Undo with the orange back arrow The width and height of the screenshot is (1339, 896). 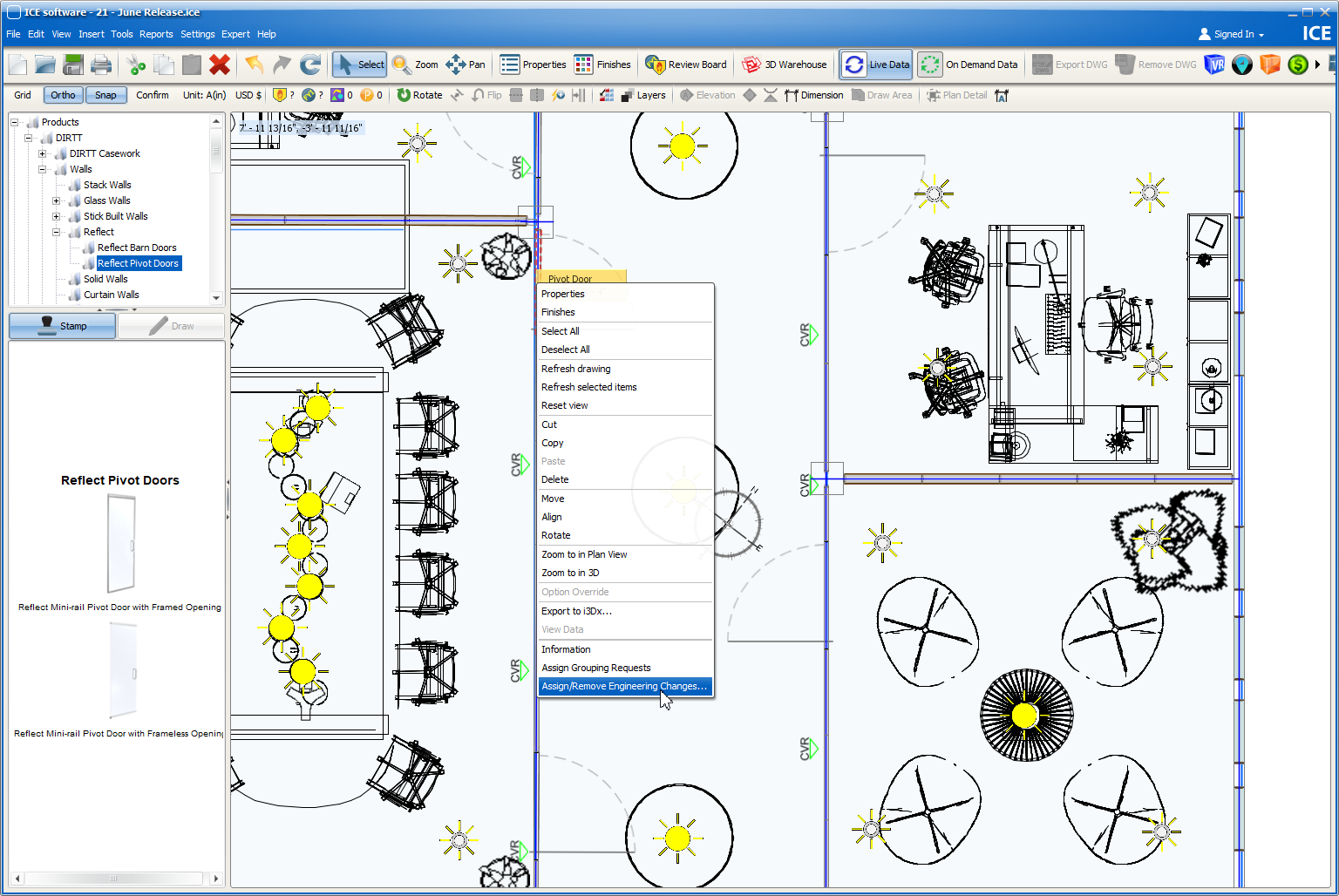pos(255,64)
